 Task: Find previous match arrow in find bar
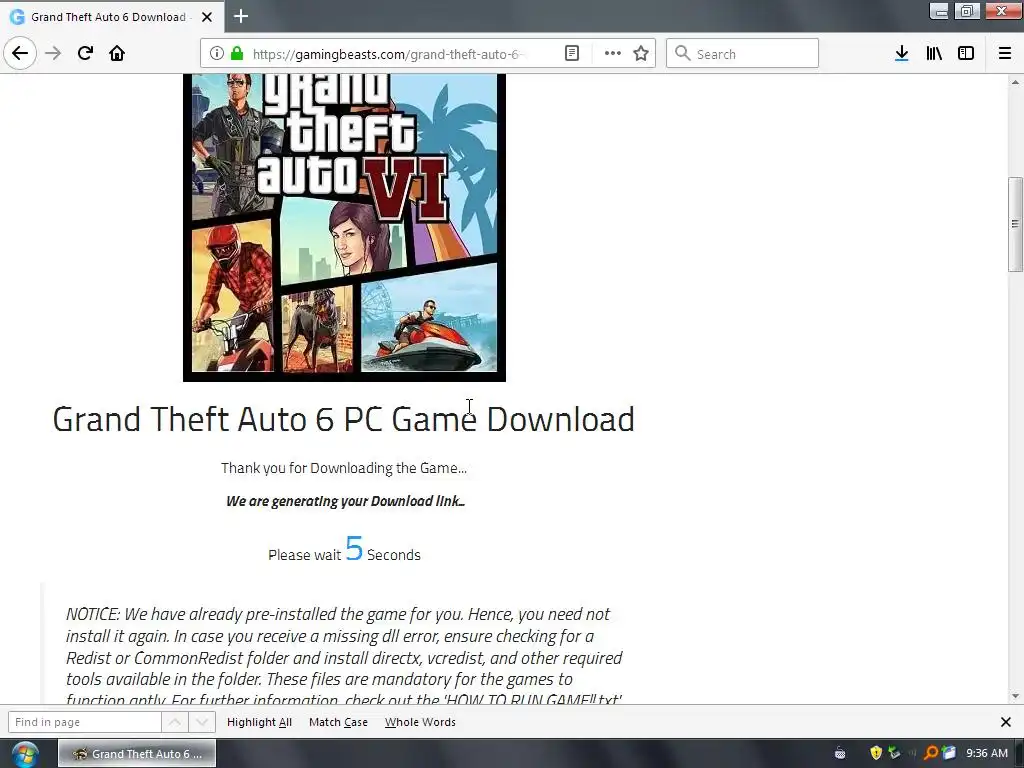175,722
